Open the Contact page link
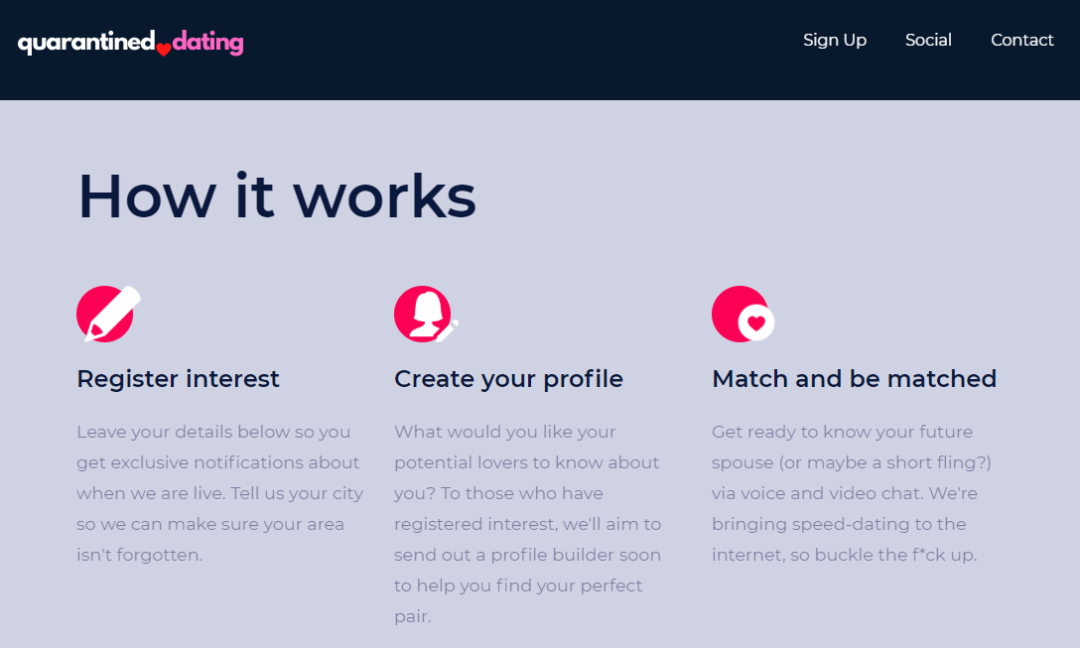Viewport: 1080px width, 648px height. click(1022, 40)
